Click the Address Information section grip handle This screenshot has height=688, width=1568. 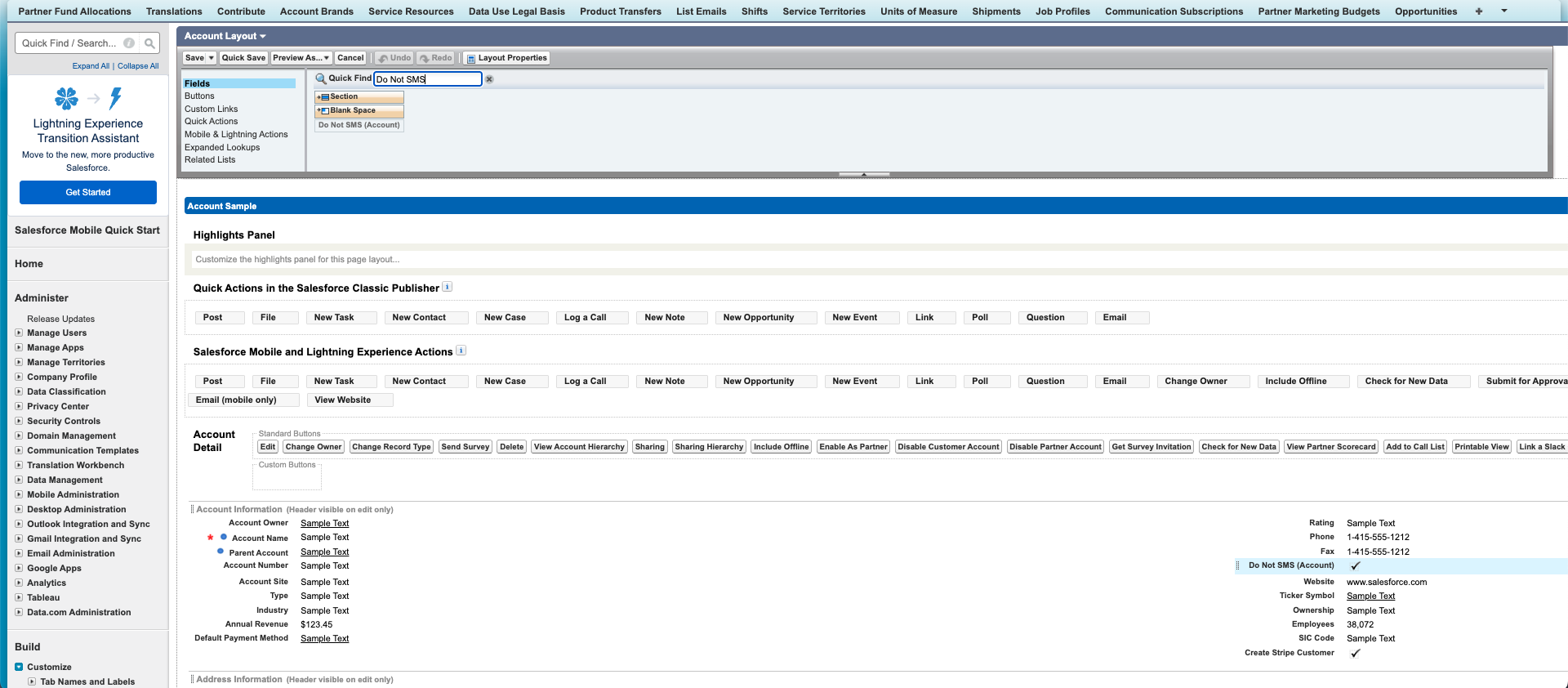point(193,679)
